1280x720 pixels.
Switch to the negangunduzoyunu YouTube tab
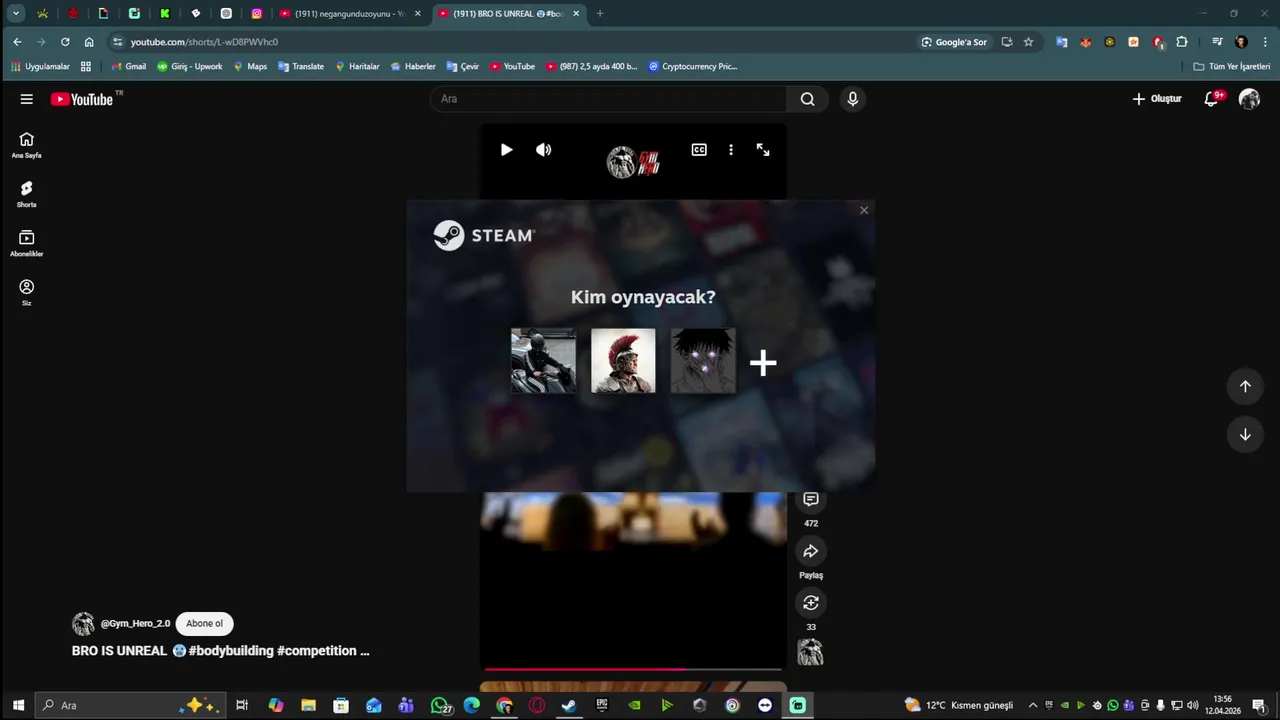pyautogui.click(x=350, y=14)
